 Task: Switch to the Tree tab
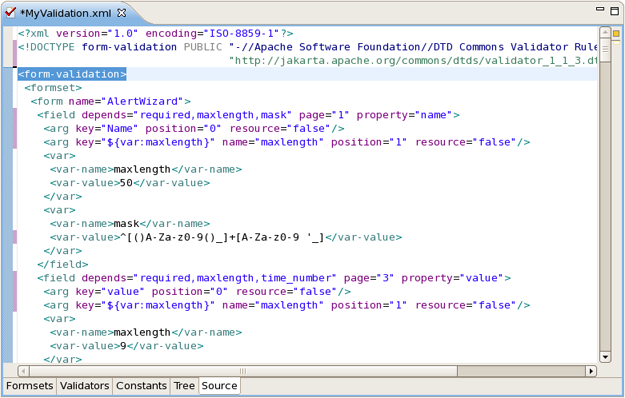(184, 386)
